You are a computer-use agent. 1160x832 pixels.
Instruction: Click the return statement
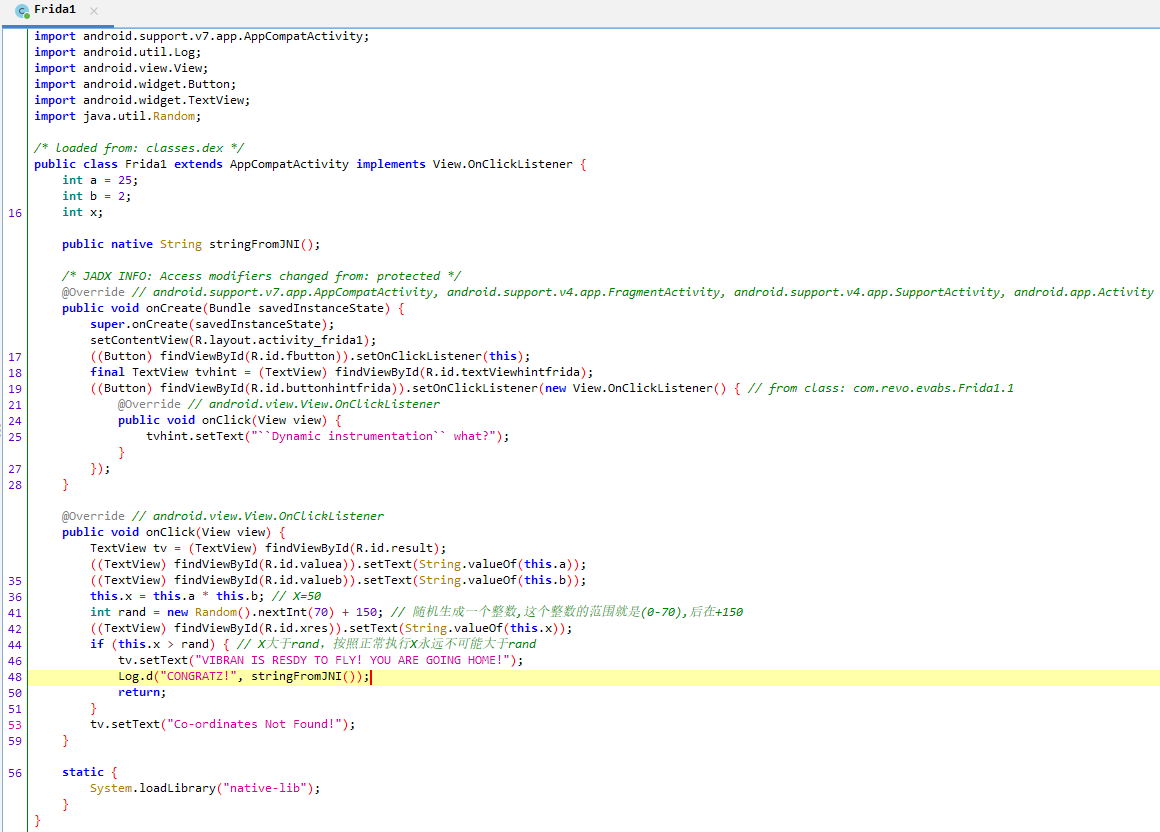pyautogui.click(x=142, y=692)
